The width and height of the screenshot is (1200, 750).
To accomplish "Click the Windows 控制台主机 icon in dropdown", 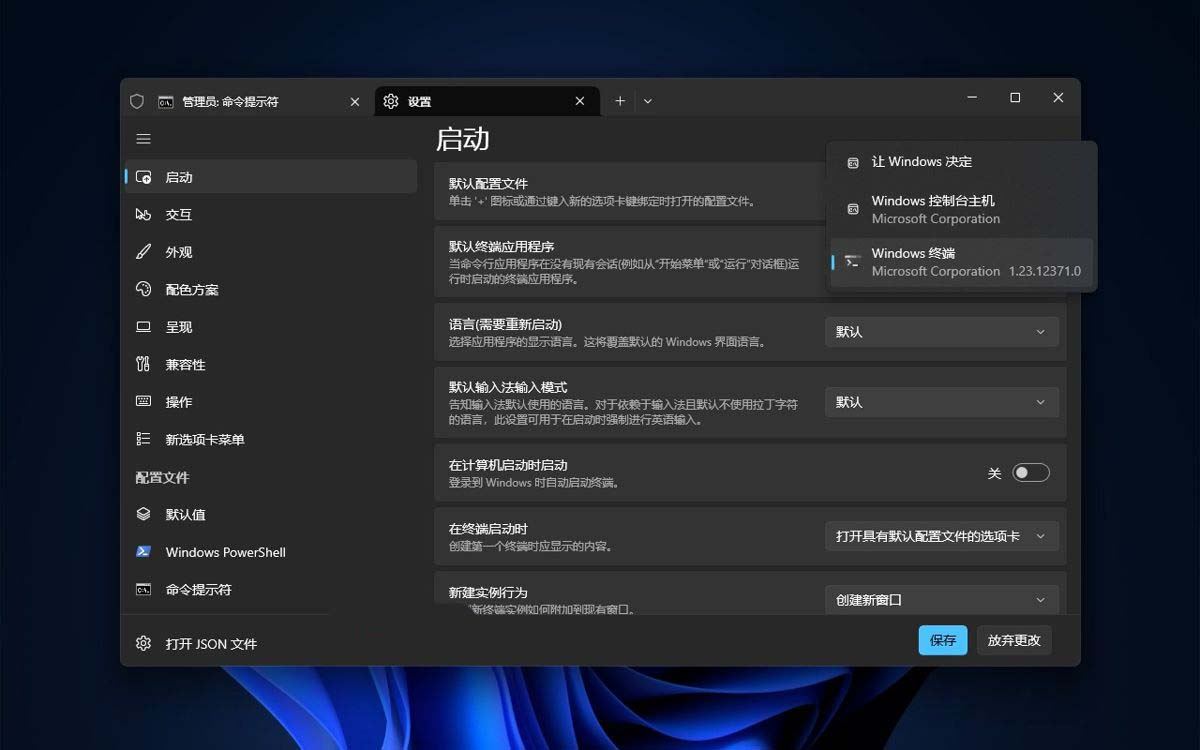I will [853, 209].
